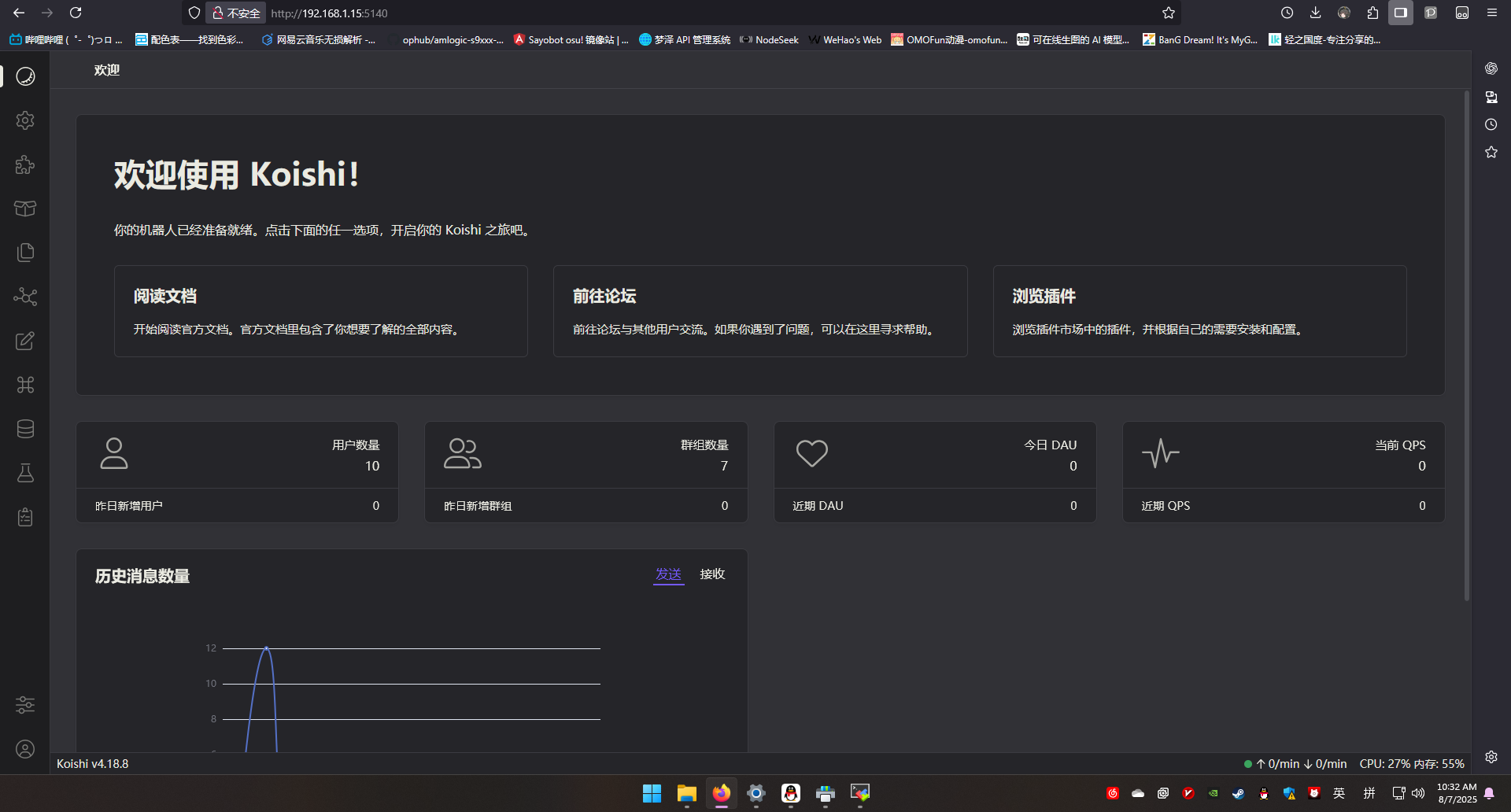Open the command management icon
Viewport: 1511px width, 812px height.
click(x=25, y=385)
